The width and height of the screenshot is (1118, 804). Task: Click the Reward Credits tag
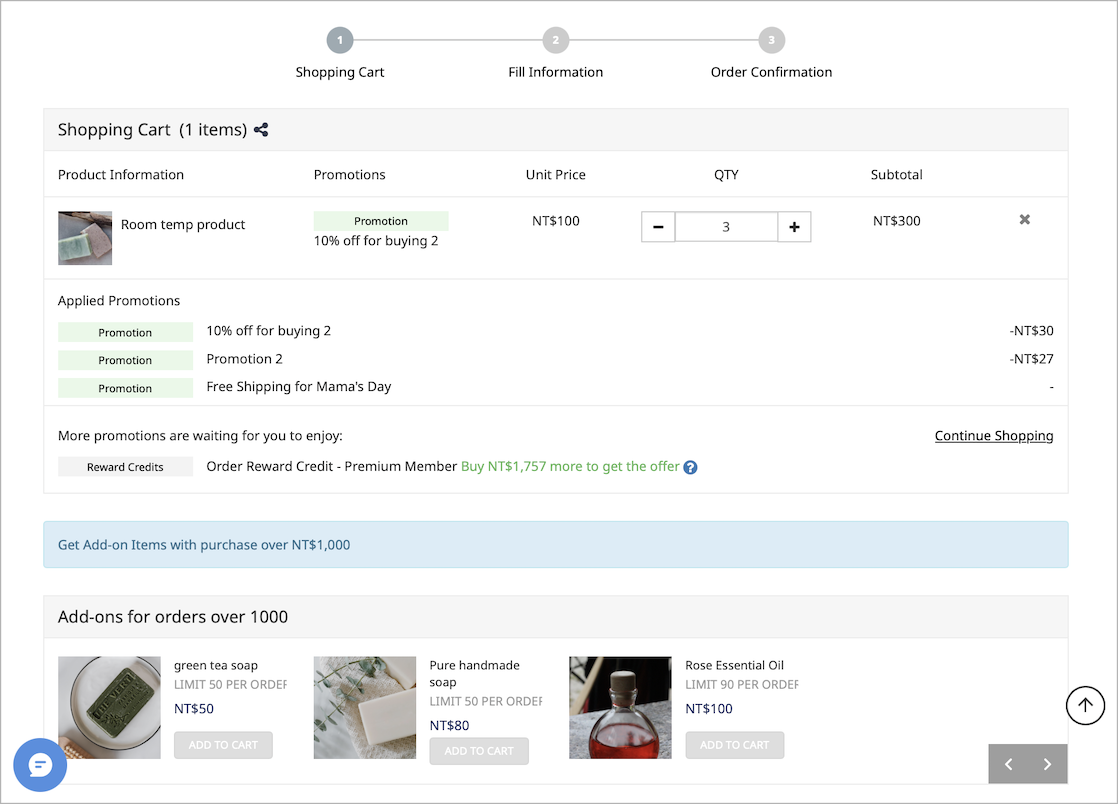pos(125,467)
